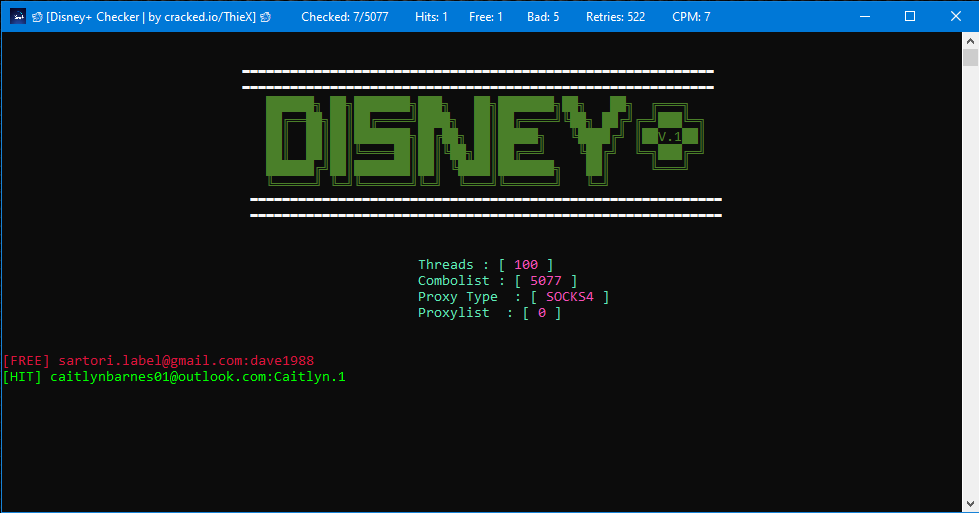Click the "Proxy Type" label
This screenshot has width=979, height=513.
(458, 297)
